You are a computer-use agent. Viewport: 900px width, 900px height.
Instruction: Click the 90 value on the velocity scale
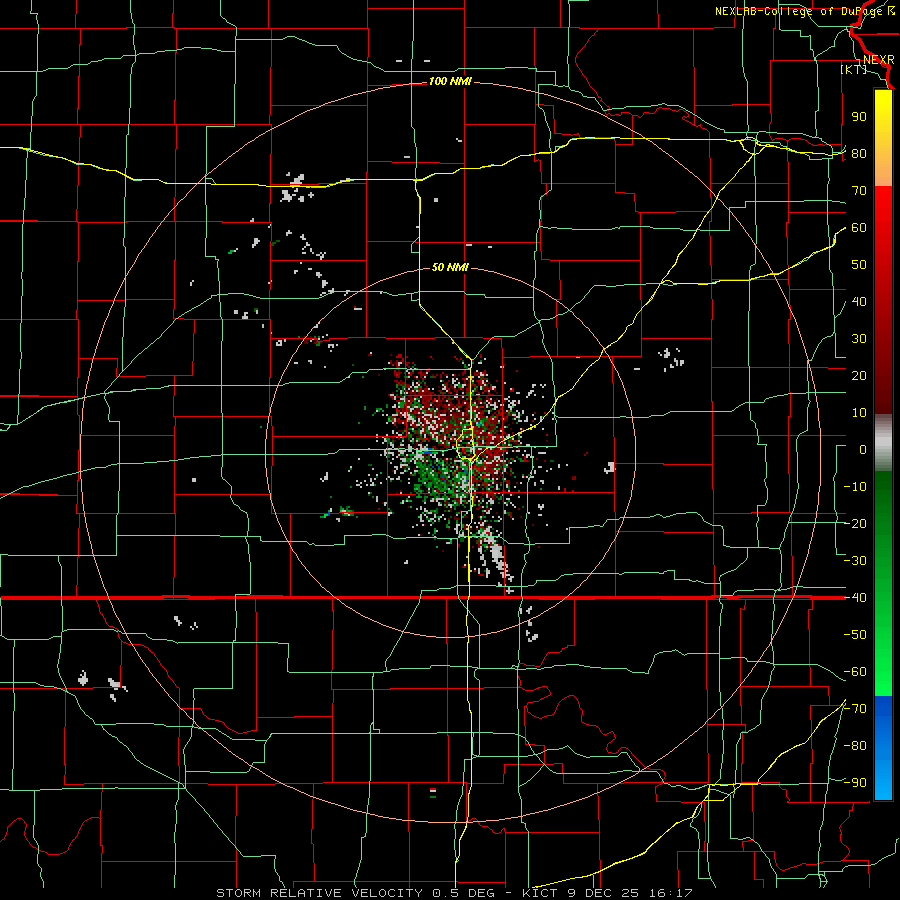pyautogui.click(x=859, y=117)
